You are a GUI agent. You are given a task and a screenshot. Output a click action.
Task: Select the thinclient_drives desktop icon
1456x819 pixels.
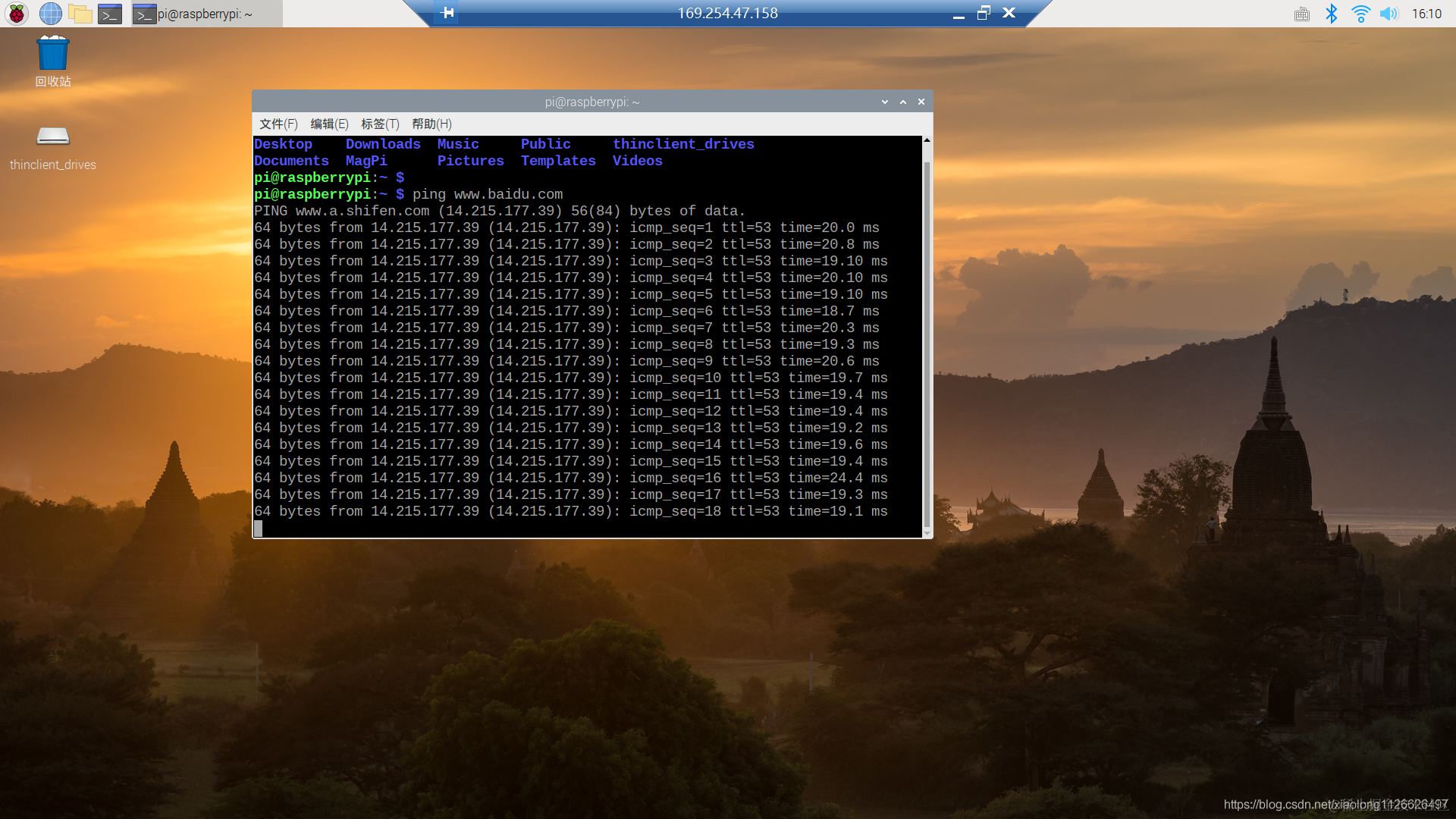click(53, 137)
